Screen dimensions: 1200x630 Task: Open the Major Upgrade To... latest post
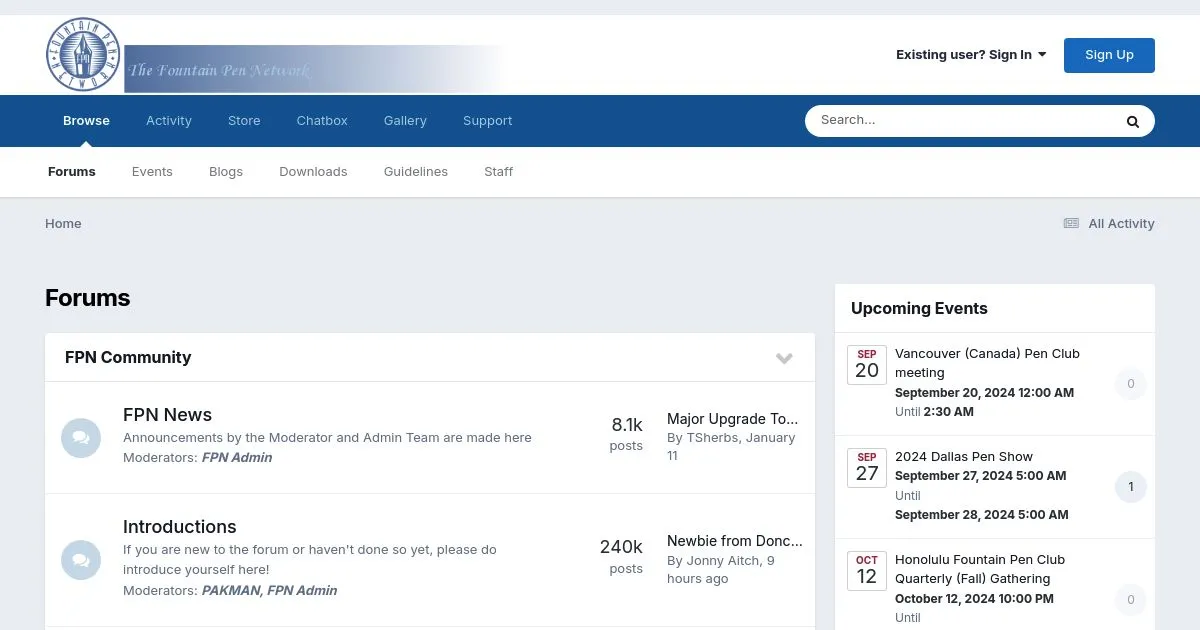(733, 419)
